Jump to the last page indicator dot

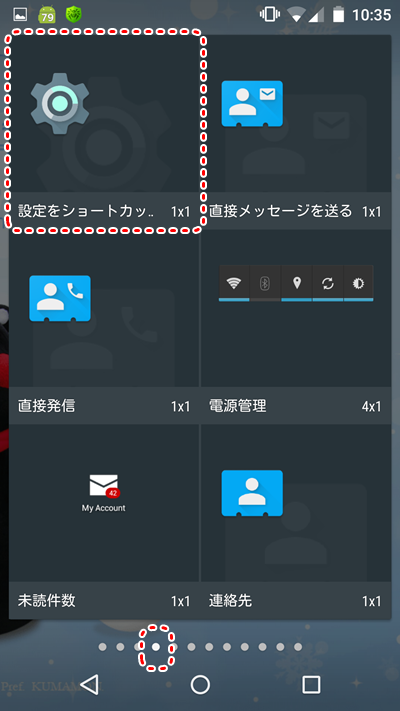tap(298, 647)
